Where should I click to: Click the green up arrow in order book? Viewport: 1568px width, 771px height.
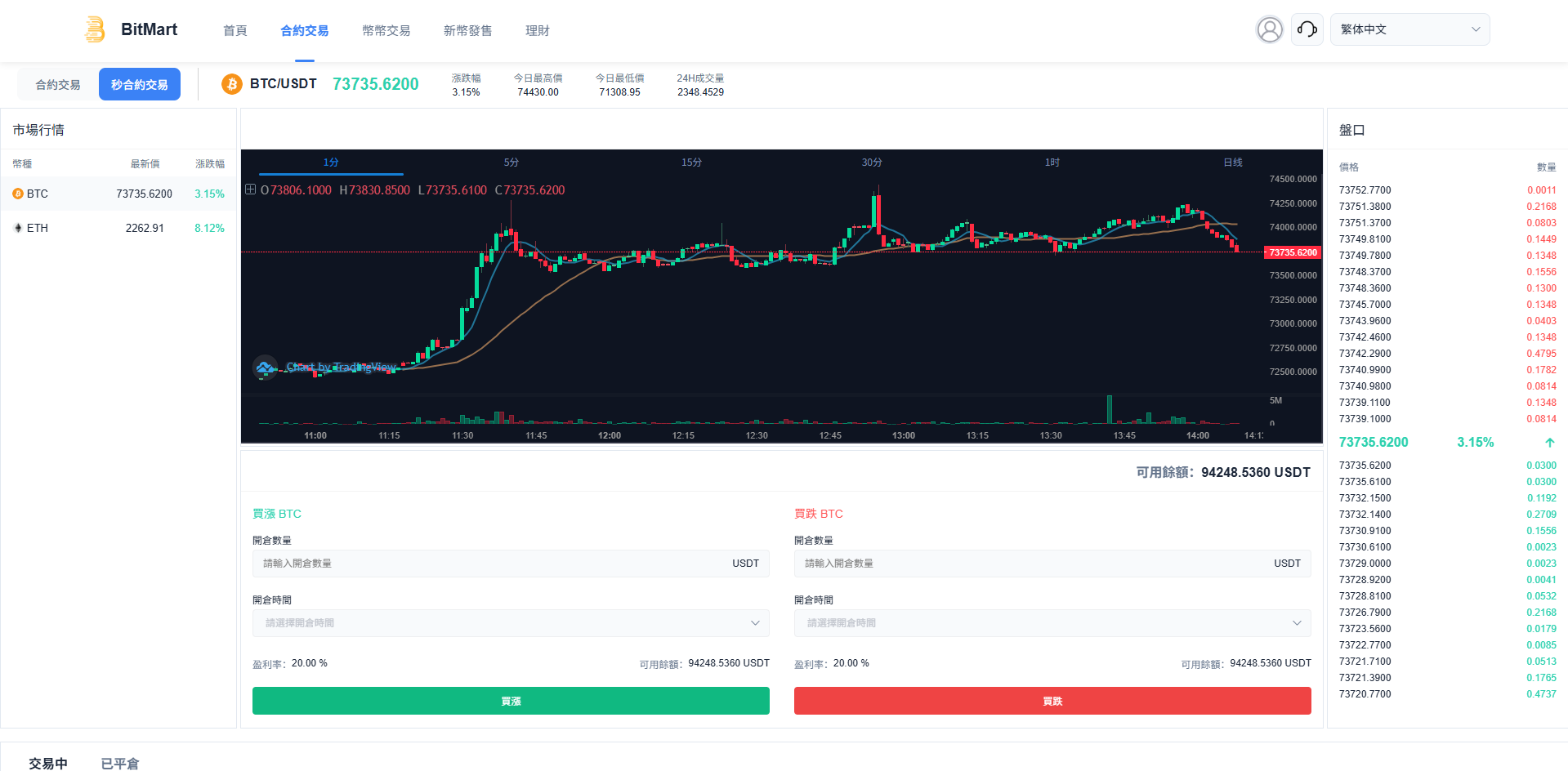tap(1549, 443)
